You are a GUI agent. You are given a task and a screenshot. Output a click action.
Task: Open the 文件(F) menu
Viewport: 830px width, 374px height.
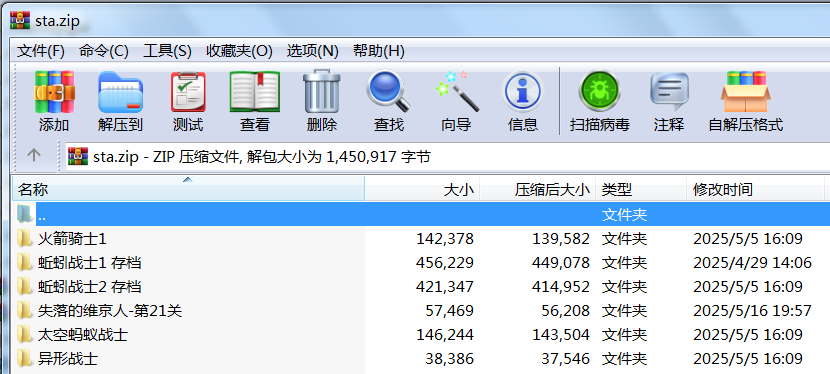pos(41,51)
